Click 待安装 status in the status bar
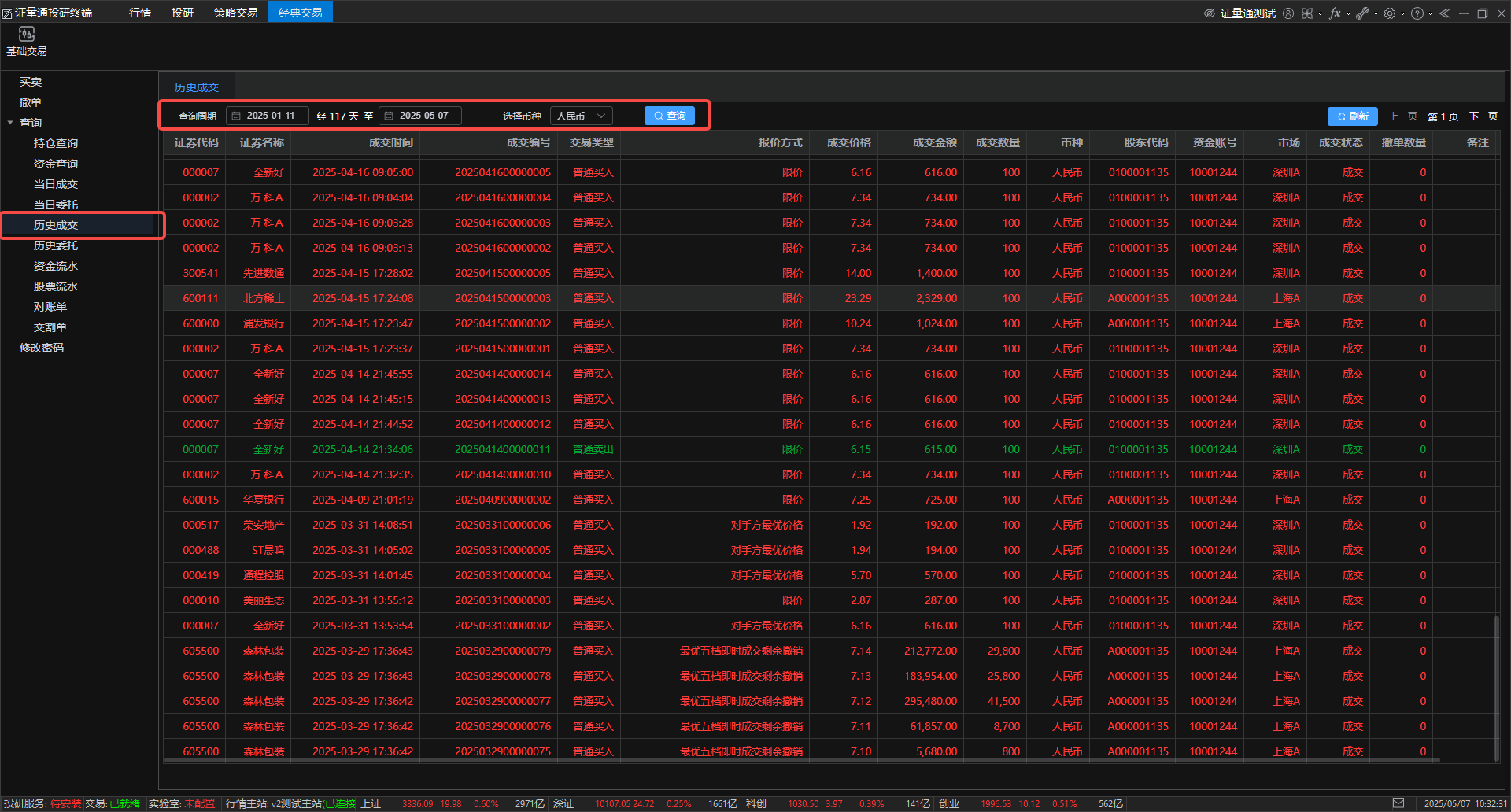1511x812 pixels. [65, 803]
